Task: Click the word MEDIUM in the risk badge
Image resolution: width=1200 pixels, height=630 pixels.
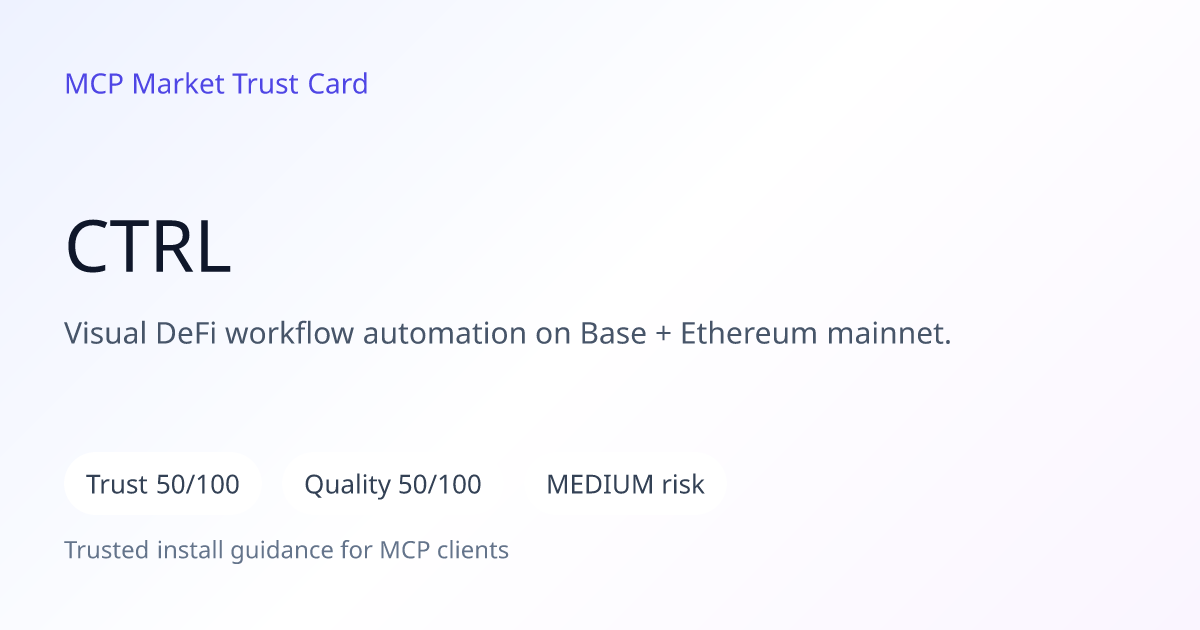Action: [x=600, y=485]
